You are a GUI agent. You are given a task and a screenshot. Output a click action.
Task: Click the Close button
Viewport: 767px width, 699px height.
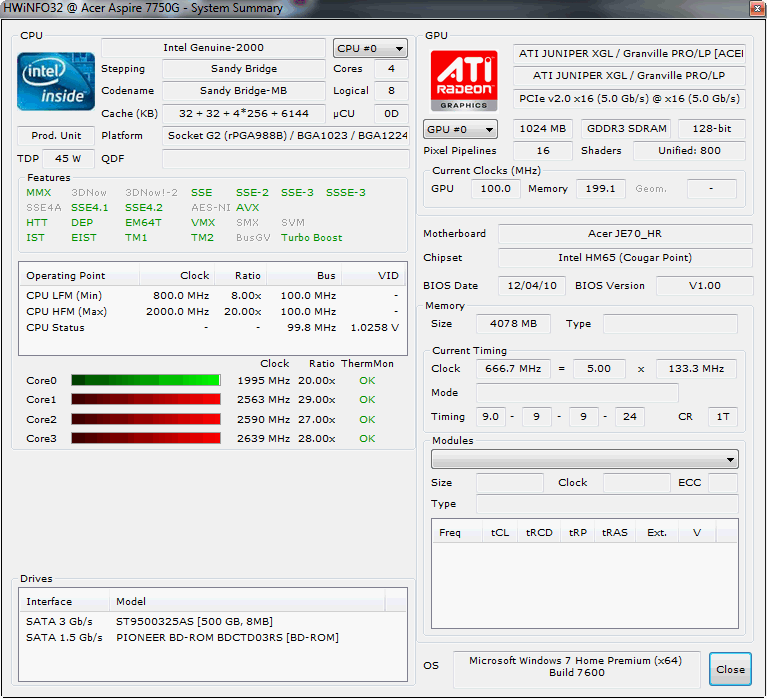pos(730,669)
